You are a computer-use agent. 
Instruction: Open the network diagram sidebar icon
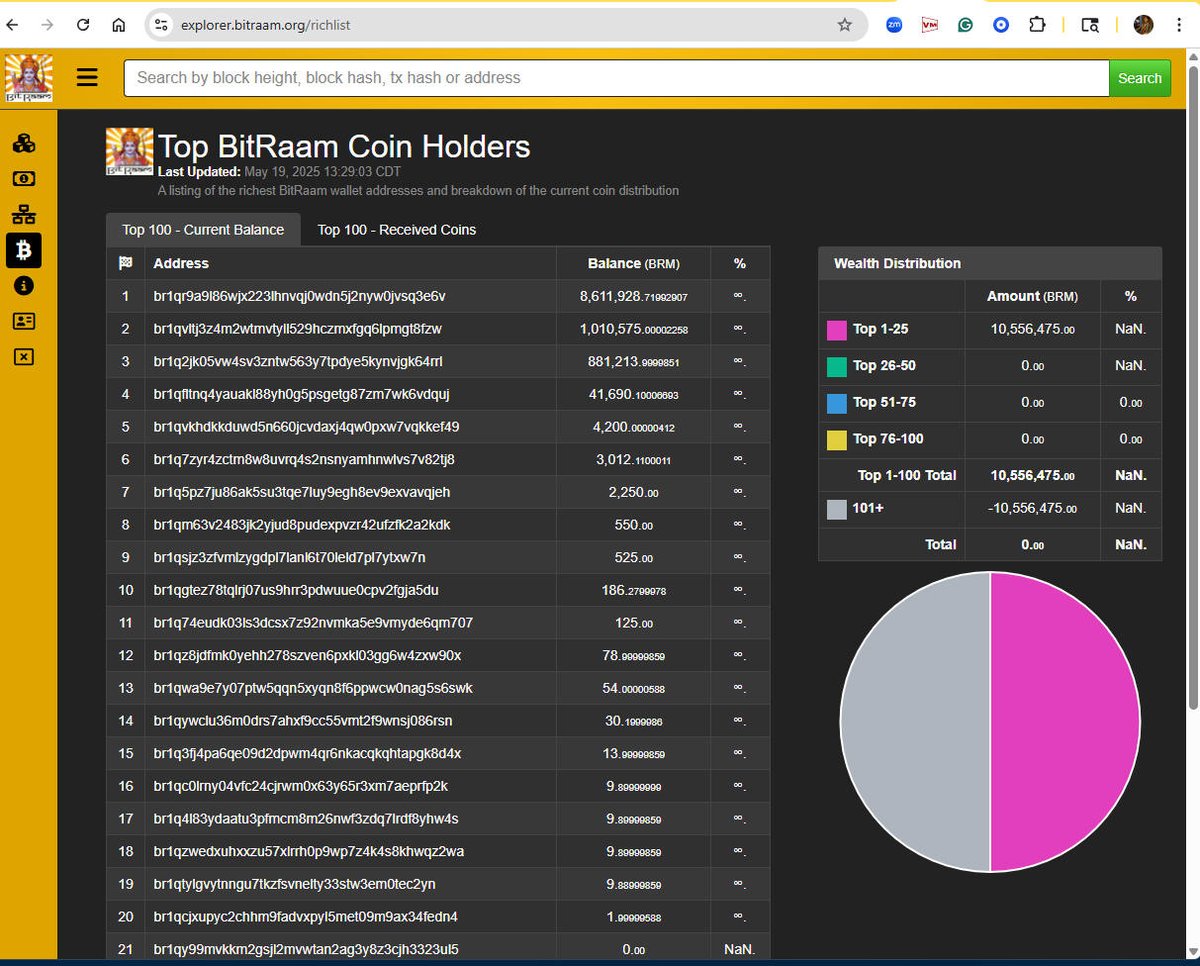point(24,215)
